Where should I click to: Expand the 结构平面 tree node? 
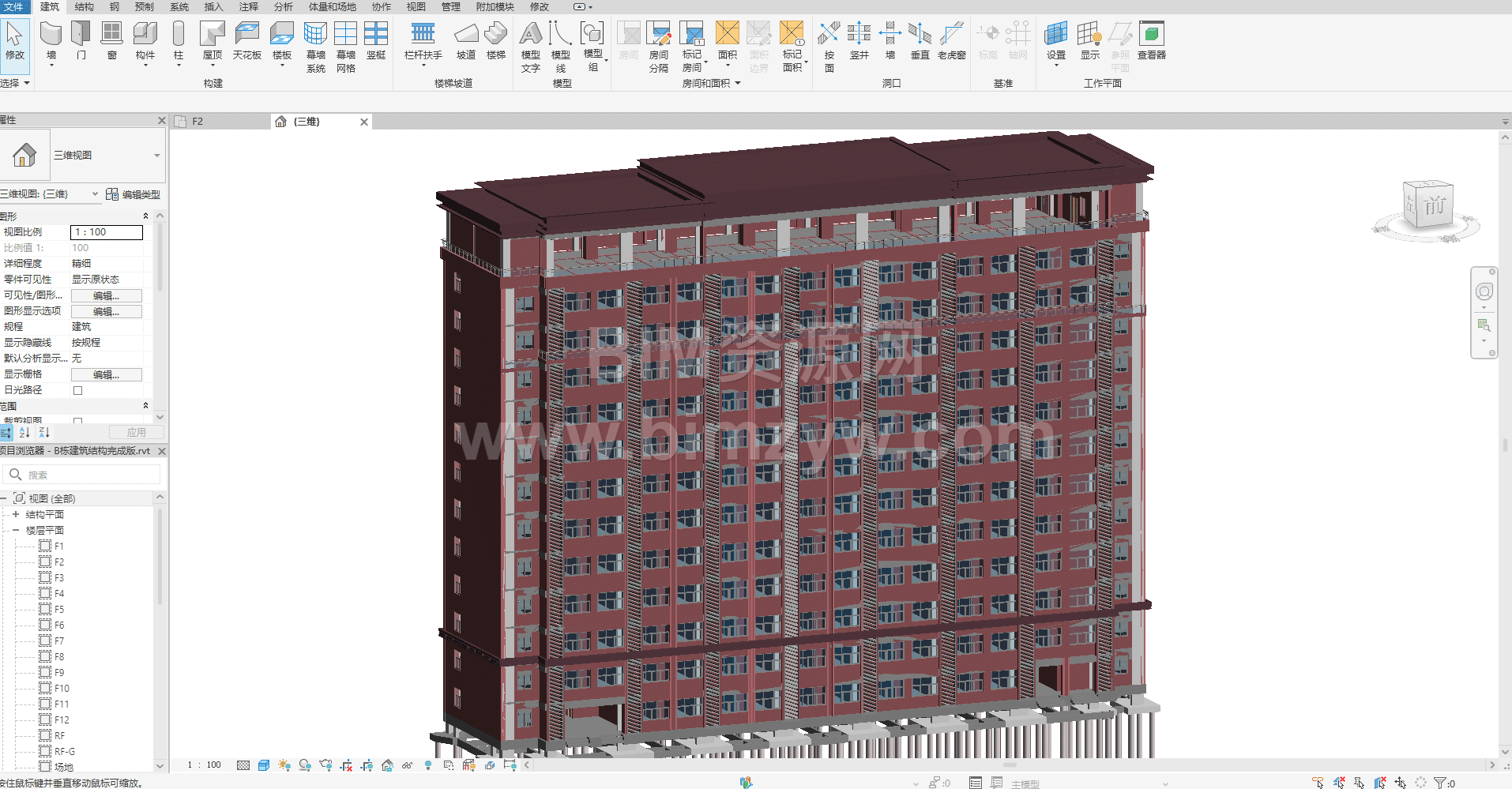pyautogui.click(x=15, y=514)
